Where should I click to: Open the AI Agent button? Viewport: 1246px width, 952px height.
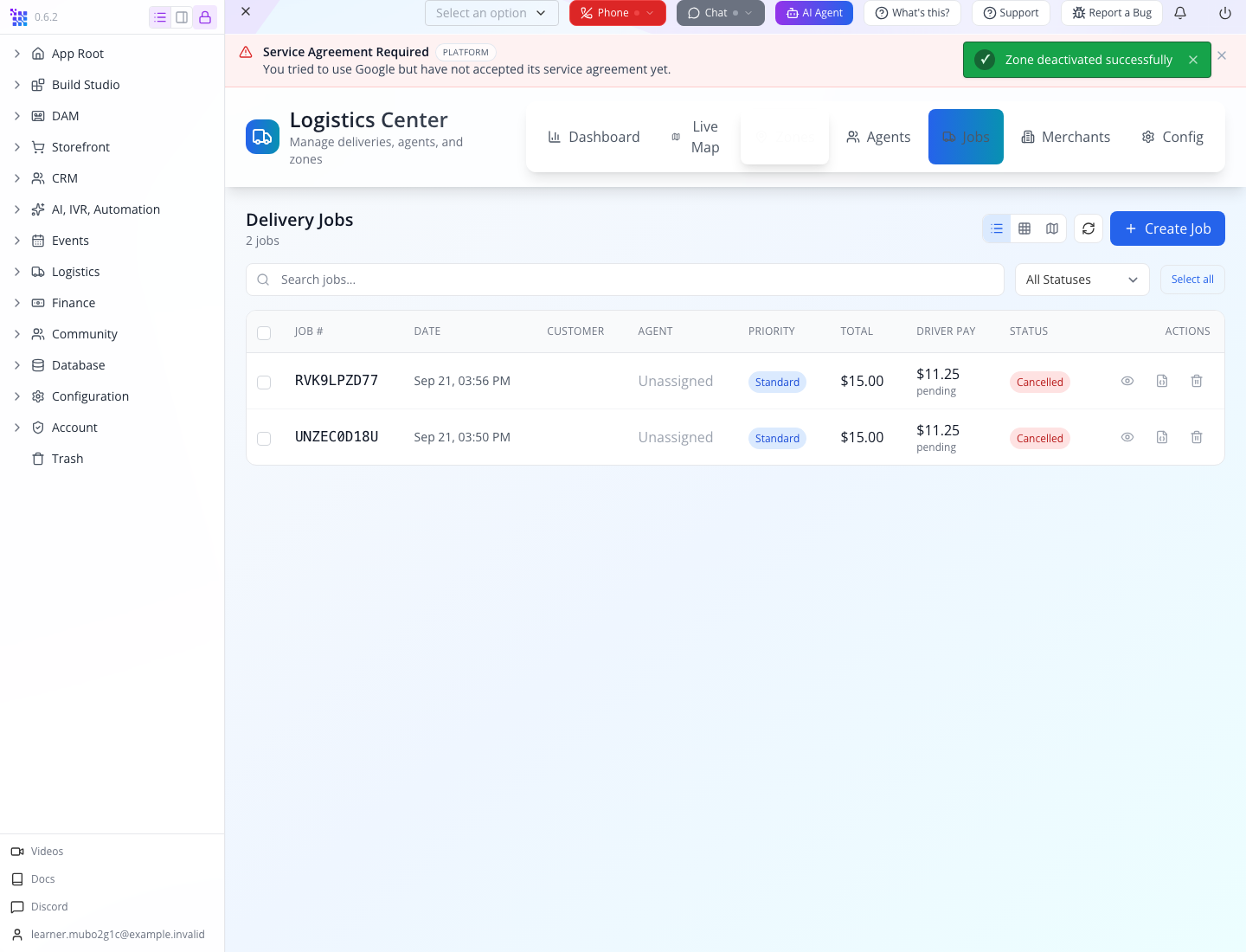(x=814, y=13)
